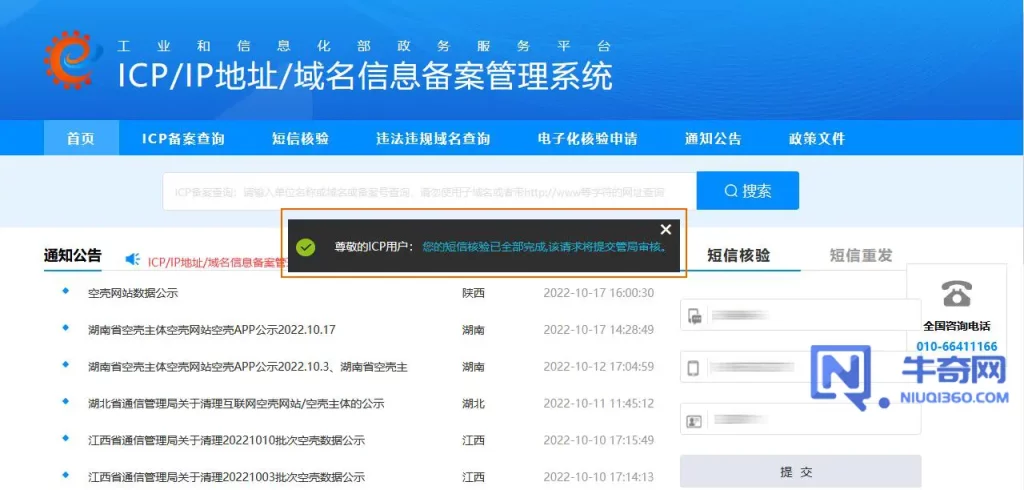Viewport: 1024px width, 490px height.
Task: Click the scrolling red ICP/IP地址 announcement text
Action: pyautogui.click(x=216, y=262)
